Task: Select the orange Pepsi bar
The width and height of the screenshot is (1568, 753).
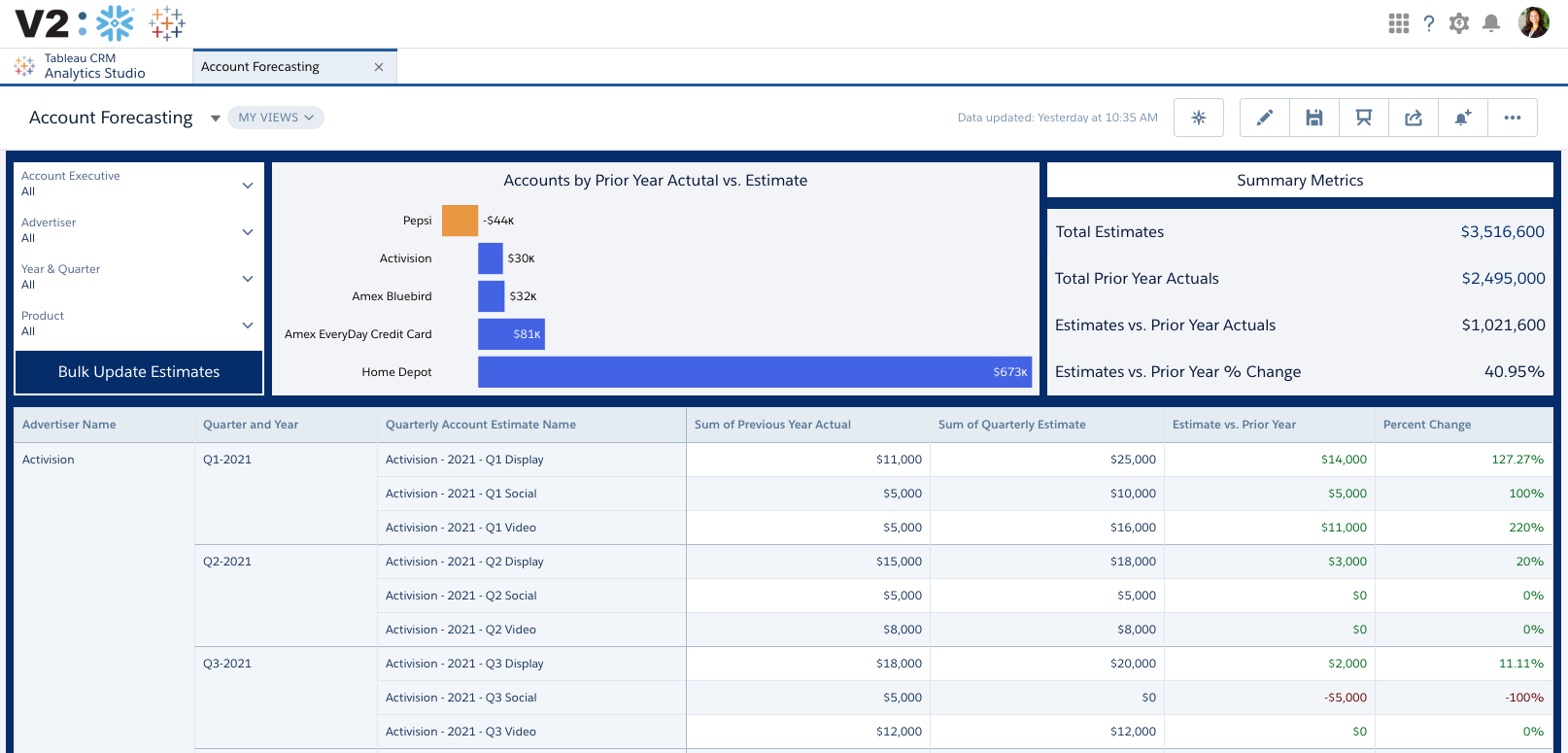Action: click(x=460, y=221)
